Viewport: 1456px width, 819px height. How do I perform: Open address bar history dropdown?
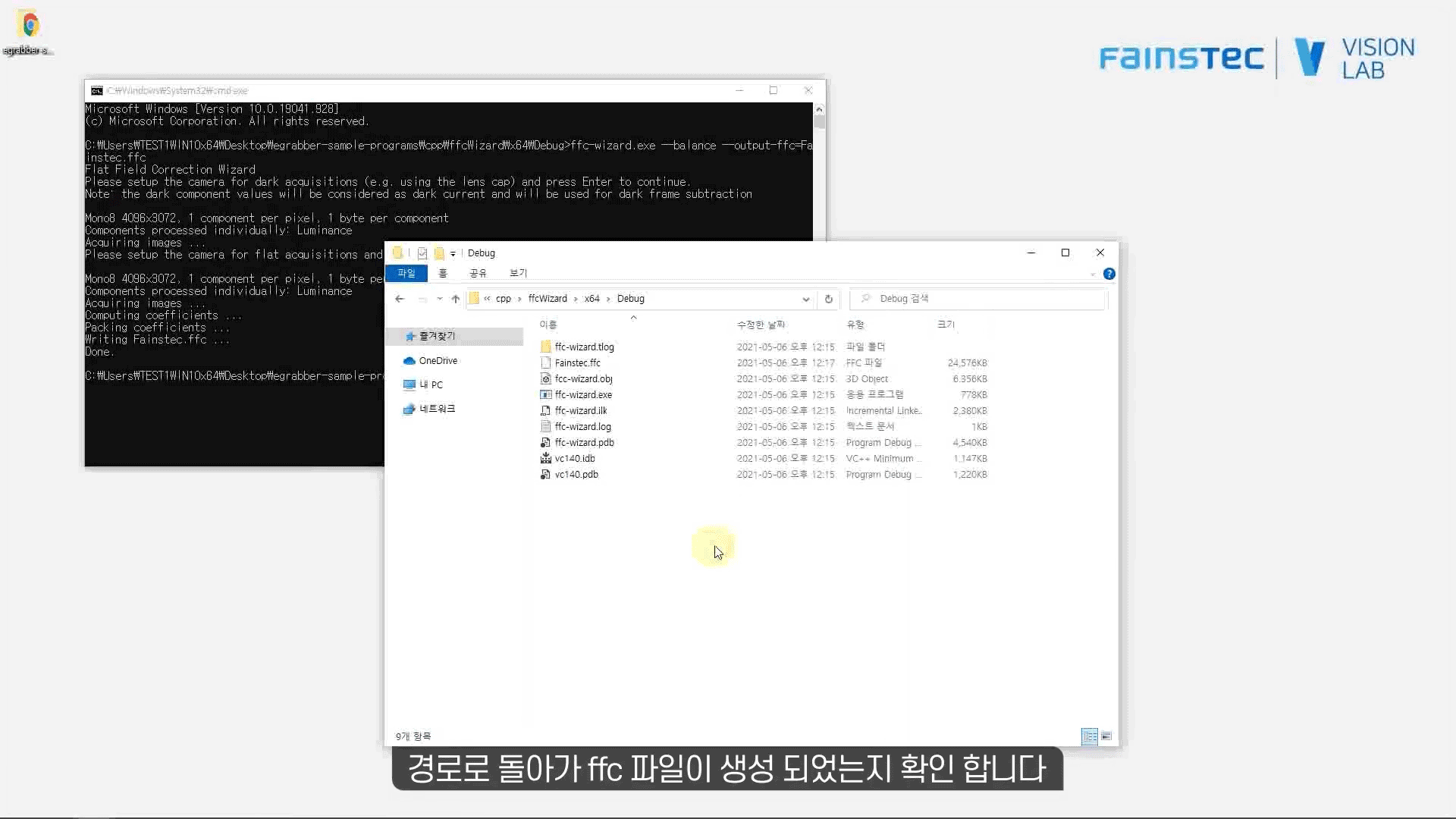805,299
